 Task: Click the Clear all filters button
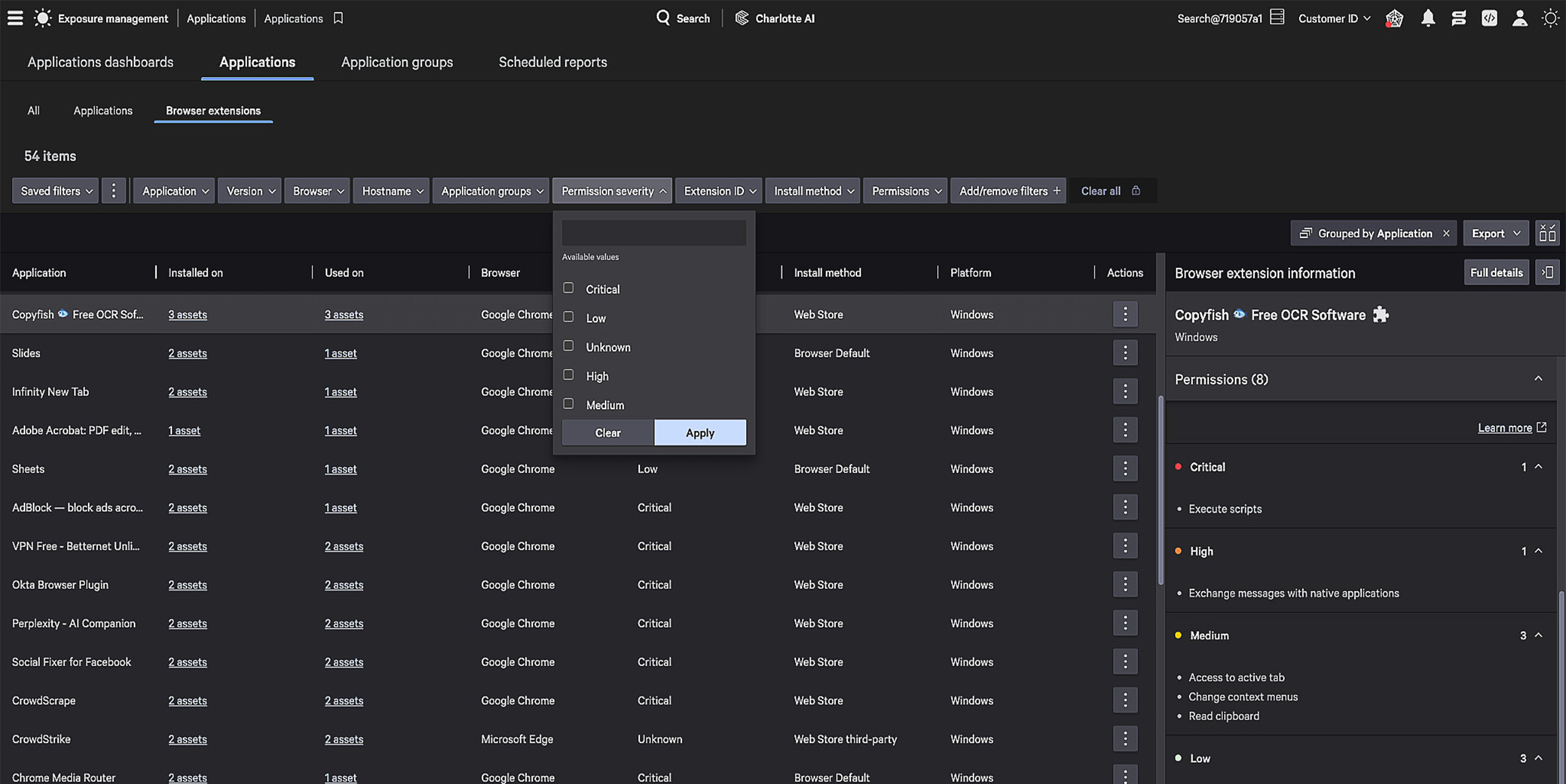click(1100, 191)
